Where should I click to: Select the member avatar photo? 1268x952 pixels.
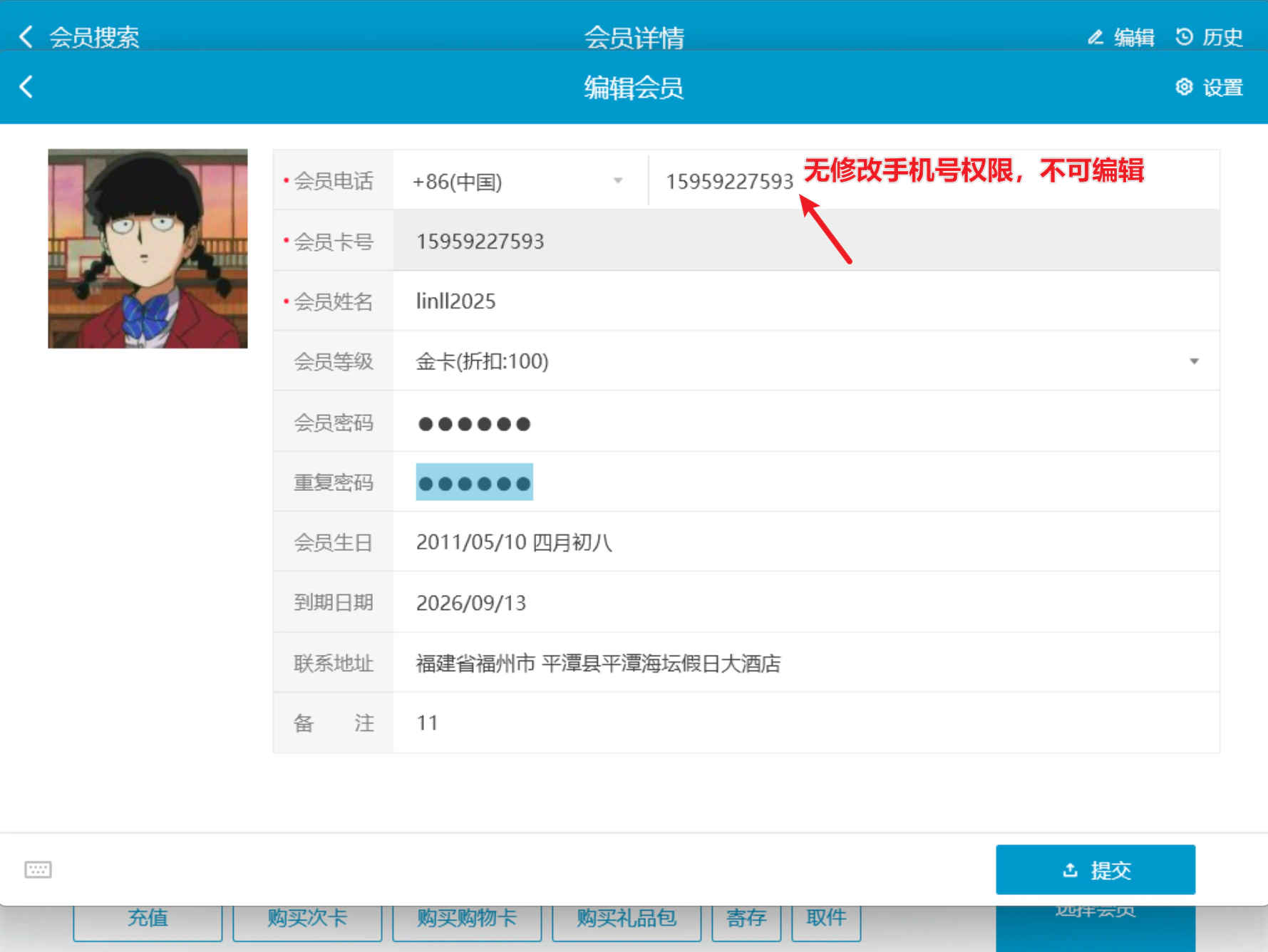(x=148, y=249)
